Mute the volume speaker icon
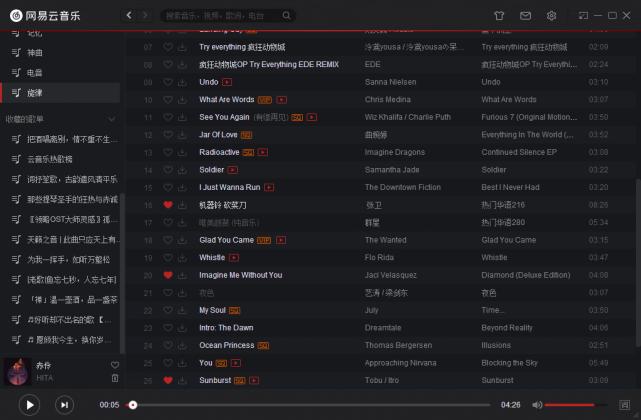 coord(537,405)
